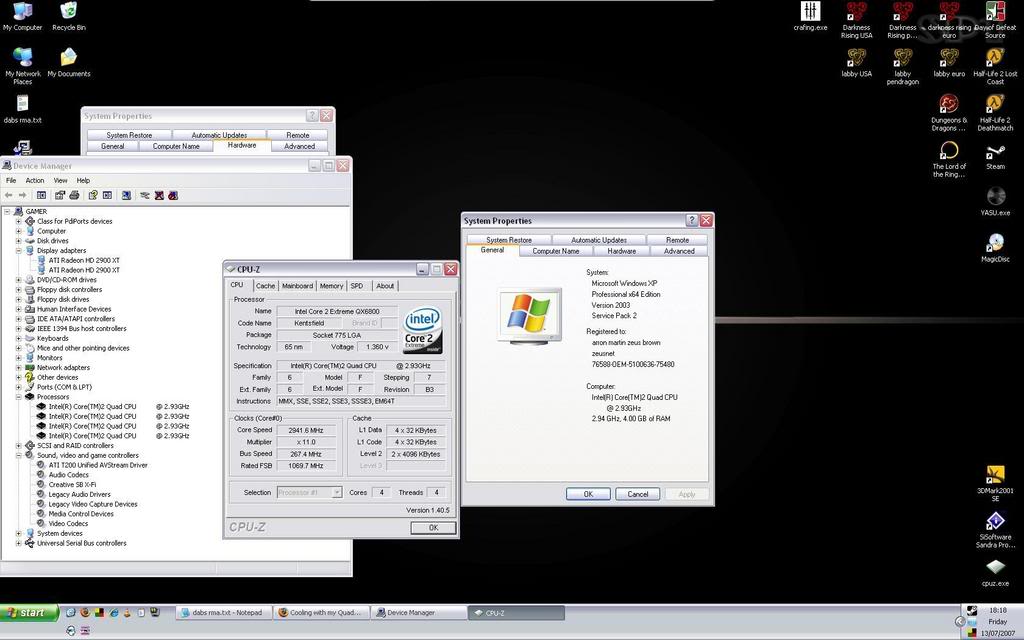
Task: Collapse the Display adapters node
Action: (19, 250)
